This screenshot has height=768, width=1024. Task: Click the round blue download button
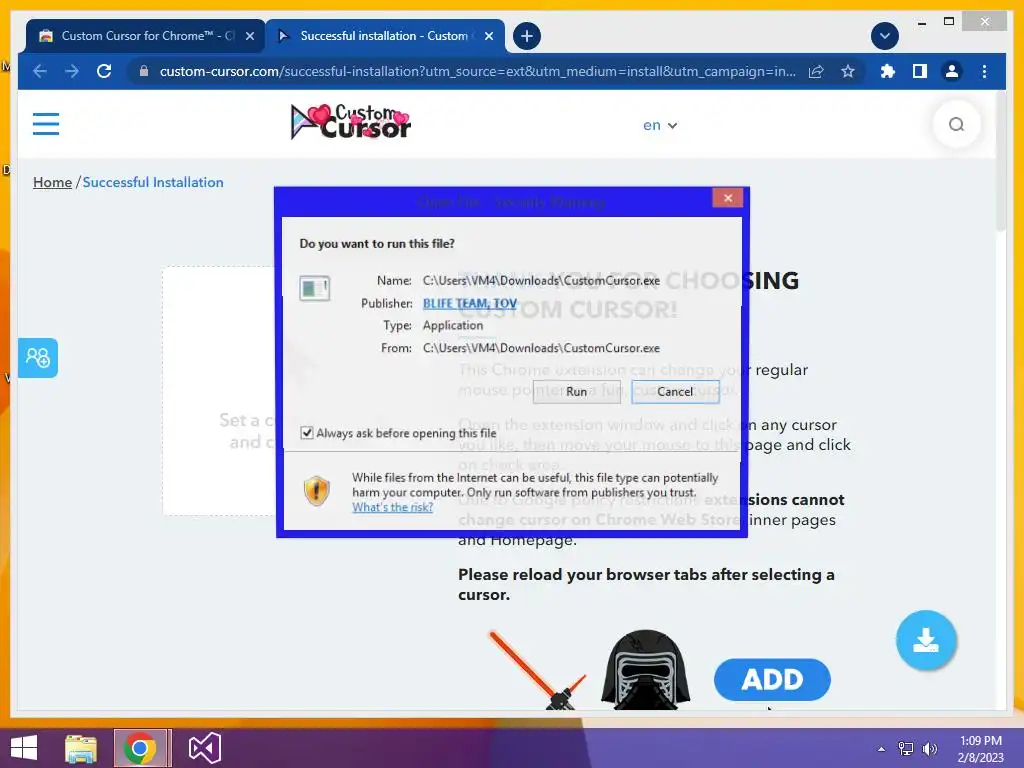click(926, 641)
